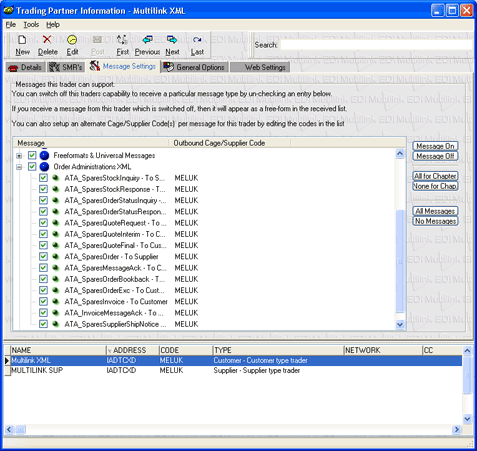The width and height of the screenshot is (477, 451).
Task: Click the New toolbar icon
Action: click(x=22, y=40)
